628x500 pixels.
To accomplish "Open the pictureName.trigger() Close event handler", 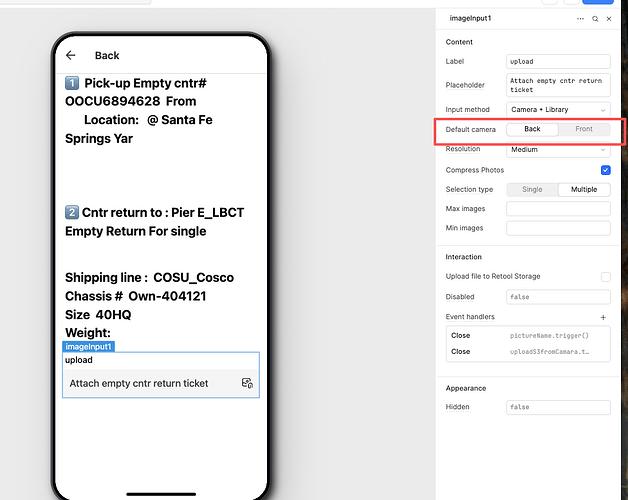I will coord(528,336).
